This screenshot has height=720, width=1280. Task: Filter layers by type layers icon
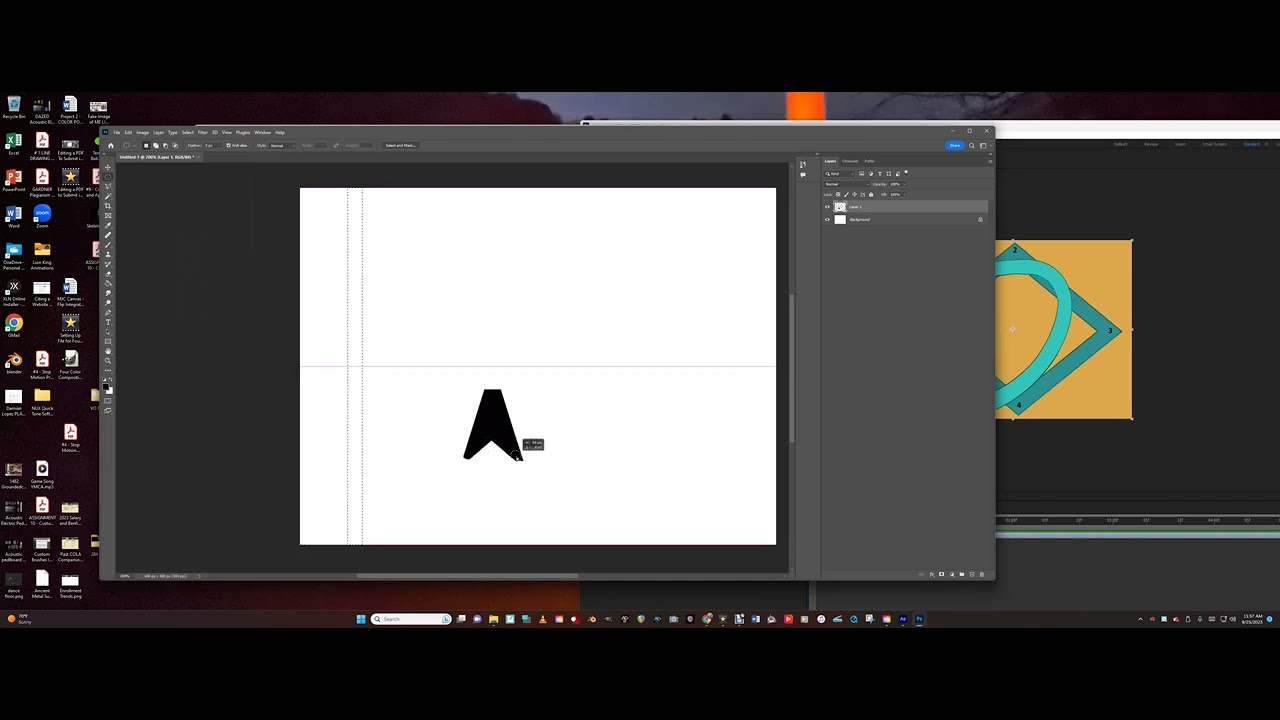coord(880,174)
